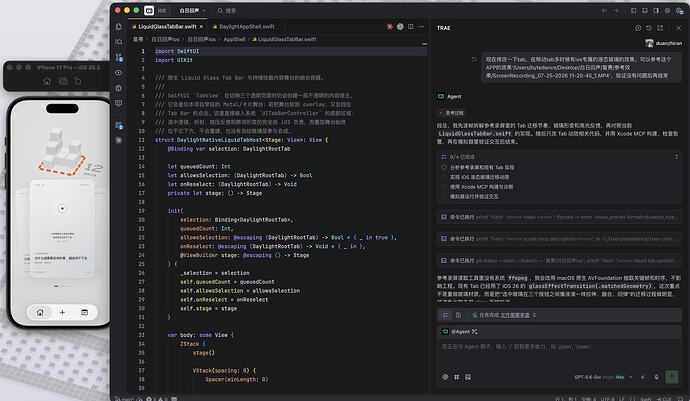690x401 pixels.
Task: Click the # context icon below input
Action: (x=456, y=377)
